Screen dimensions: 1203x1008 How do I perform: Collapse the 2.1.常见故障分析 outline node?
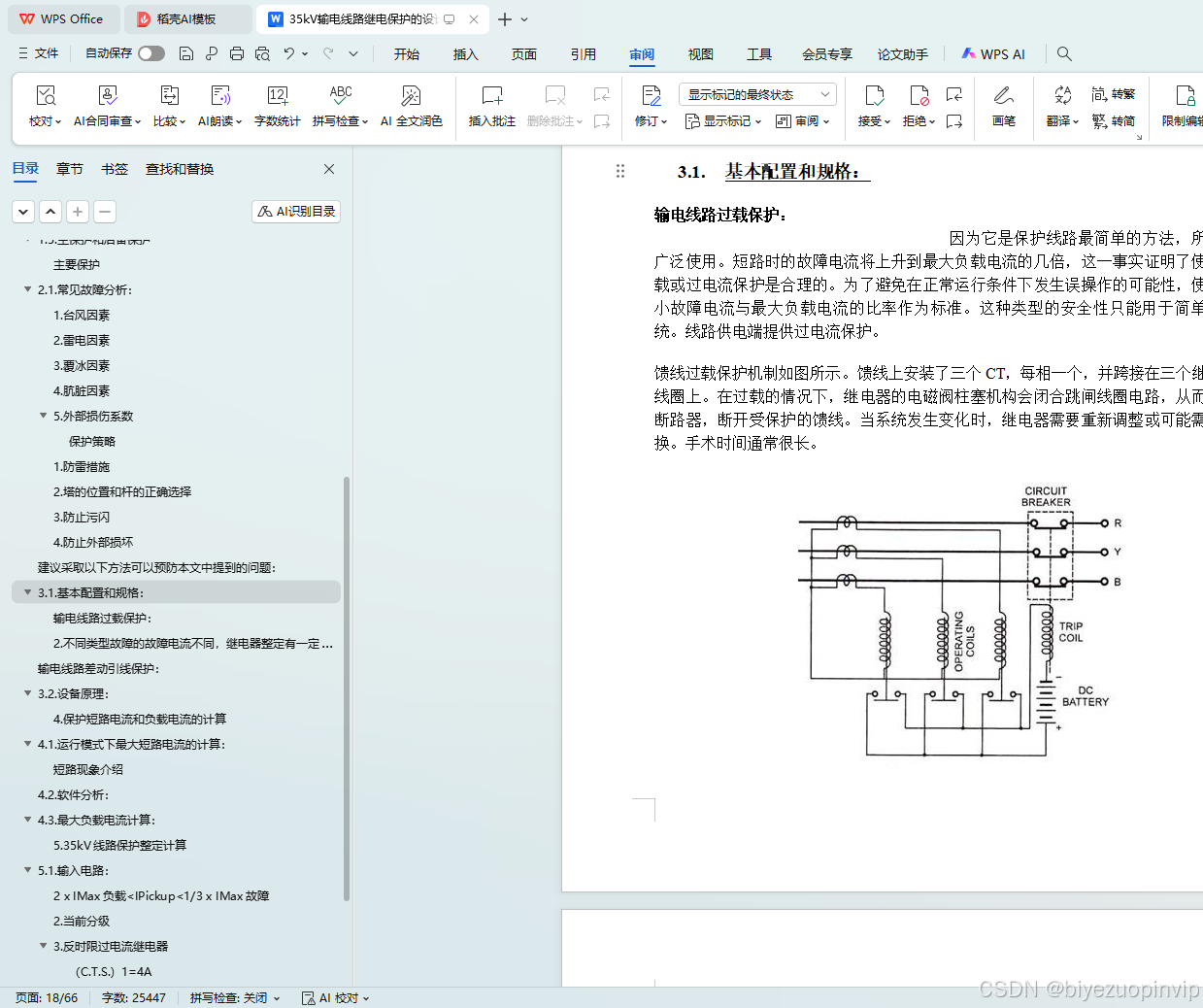click(x=27, y=289)
